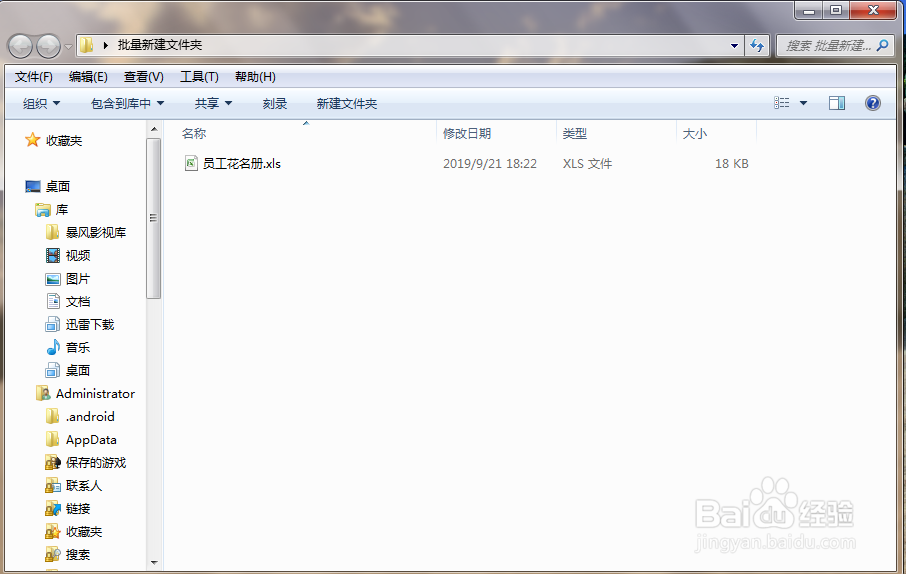Click the sidebar scrollbar down arrow
This screenshot has height=574, width=906.
pos(154,562)
